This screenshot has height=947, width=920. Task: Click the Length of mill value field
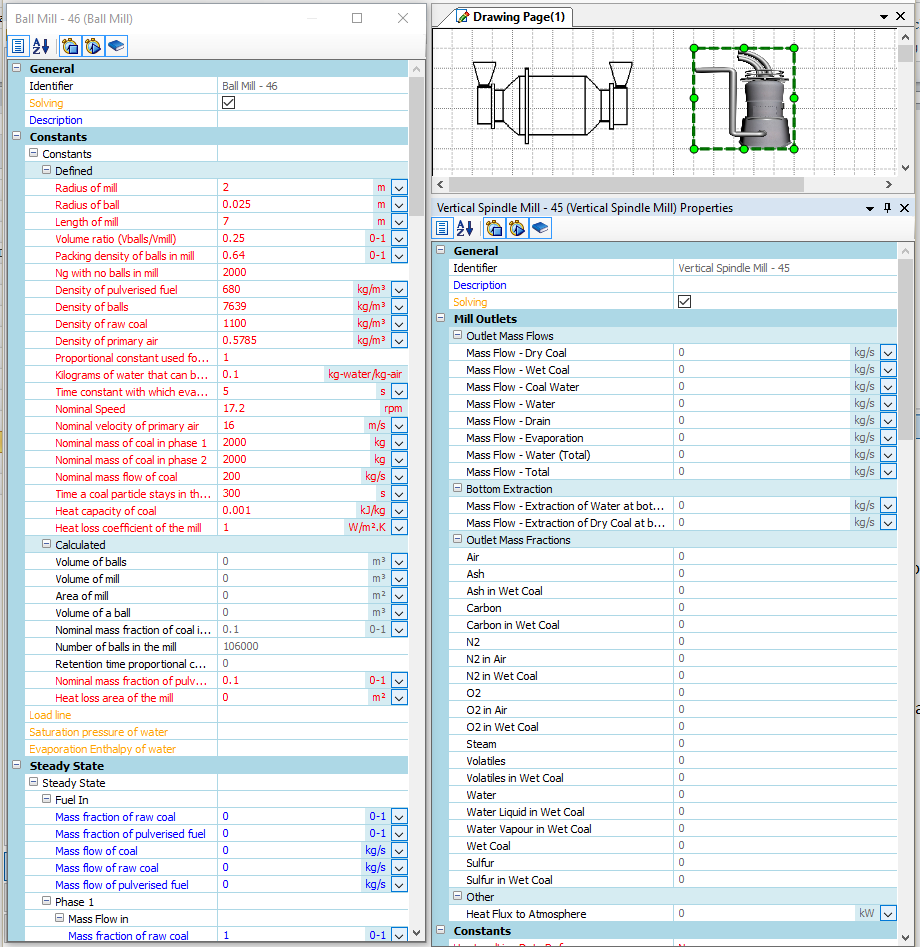[x=290, y=222]
